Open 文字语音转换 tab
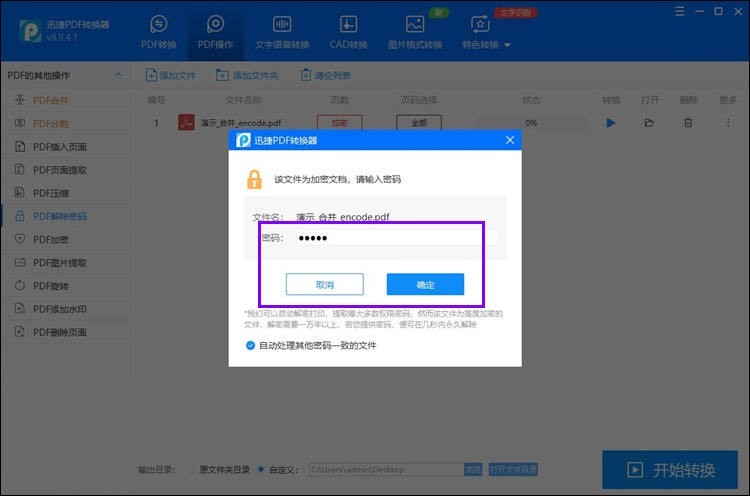Viewport: 750px width, 496px height. (x=282, y=32)
